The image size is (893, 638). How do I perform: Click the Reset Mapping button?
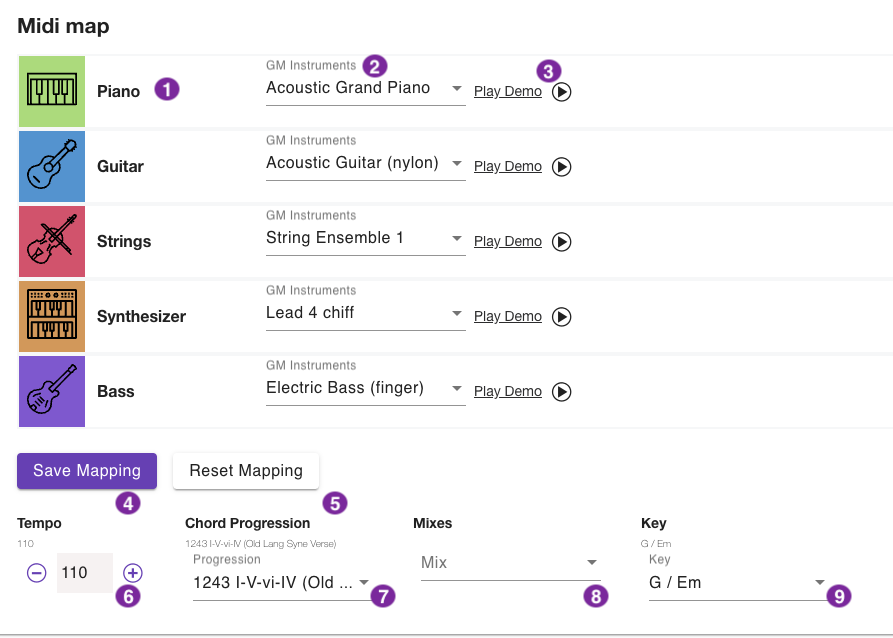(246, 471)
